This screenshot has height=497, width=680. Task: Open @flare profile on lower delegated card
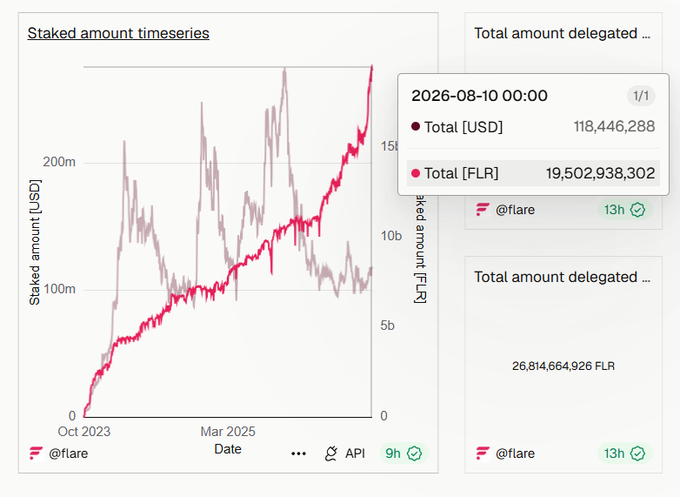(x=515, y=454)
